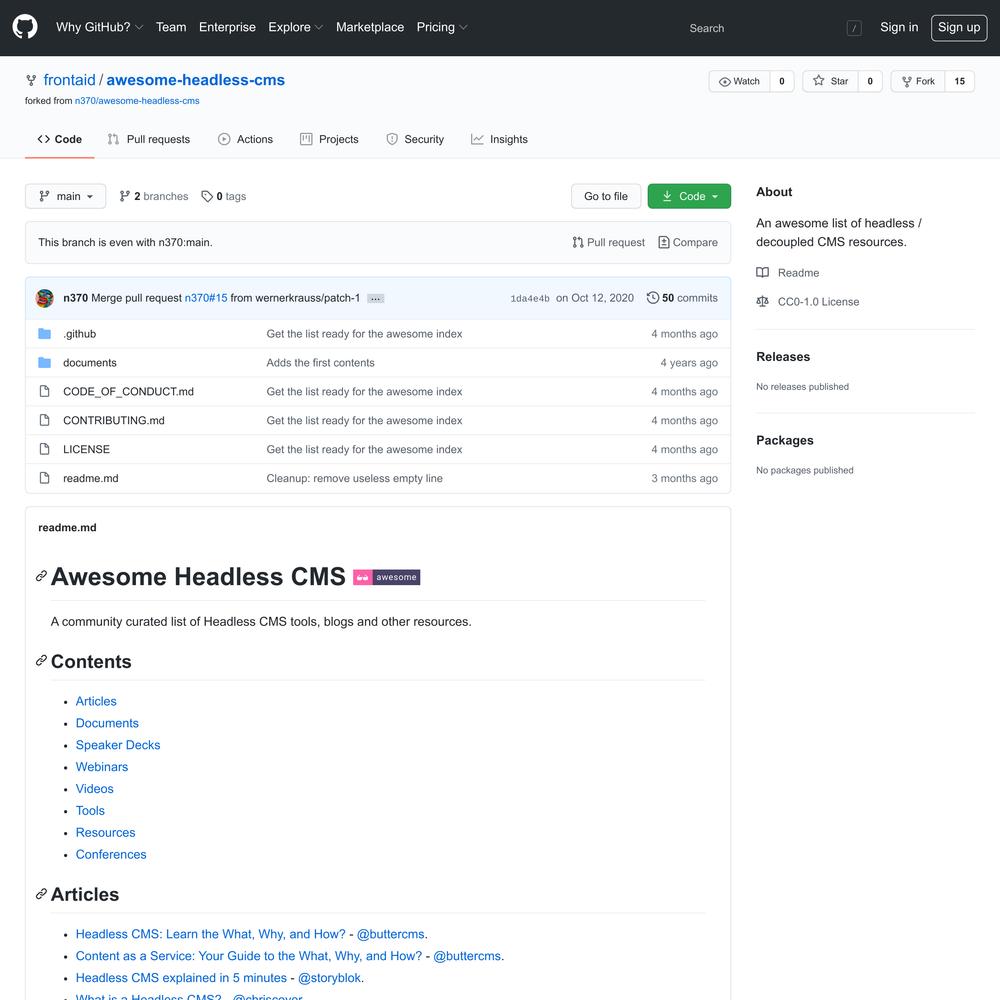
Task: Click the Sign in link
Action: [899, 27]
